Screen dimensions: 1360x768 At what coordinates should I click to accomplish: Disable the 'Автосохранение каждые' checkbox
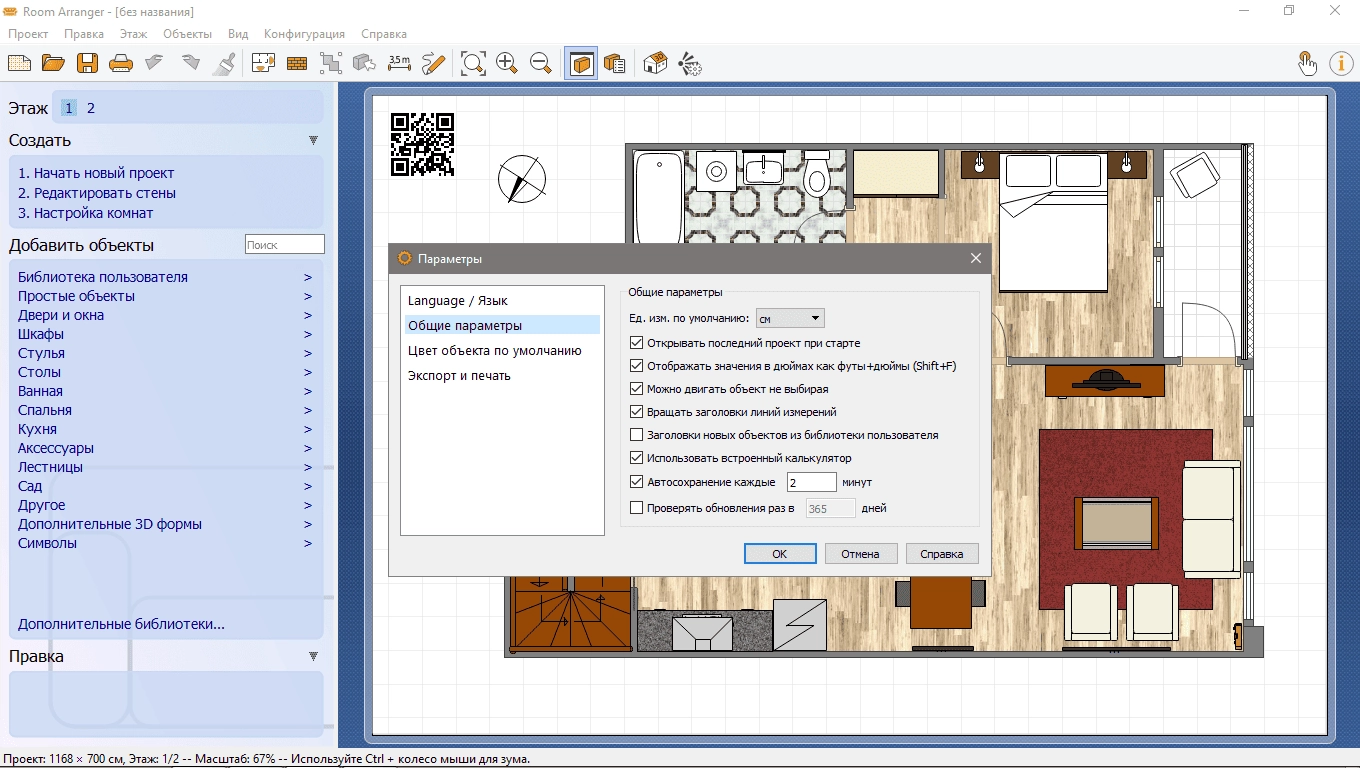click(x=637, y=482)
